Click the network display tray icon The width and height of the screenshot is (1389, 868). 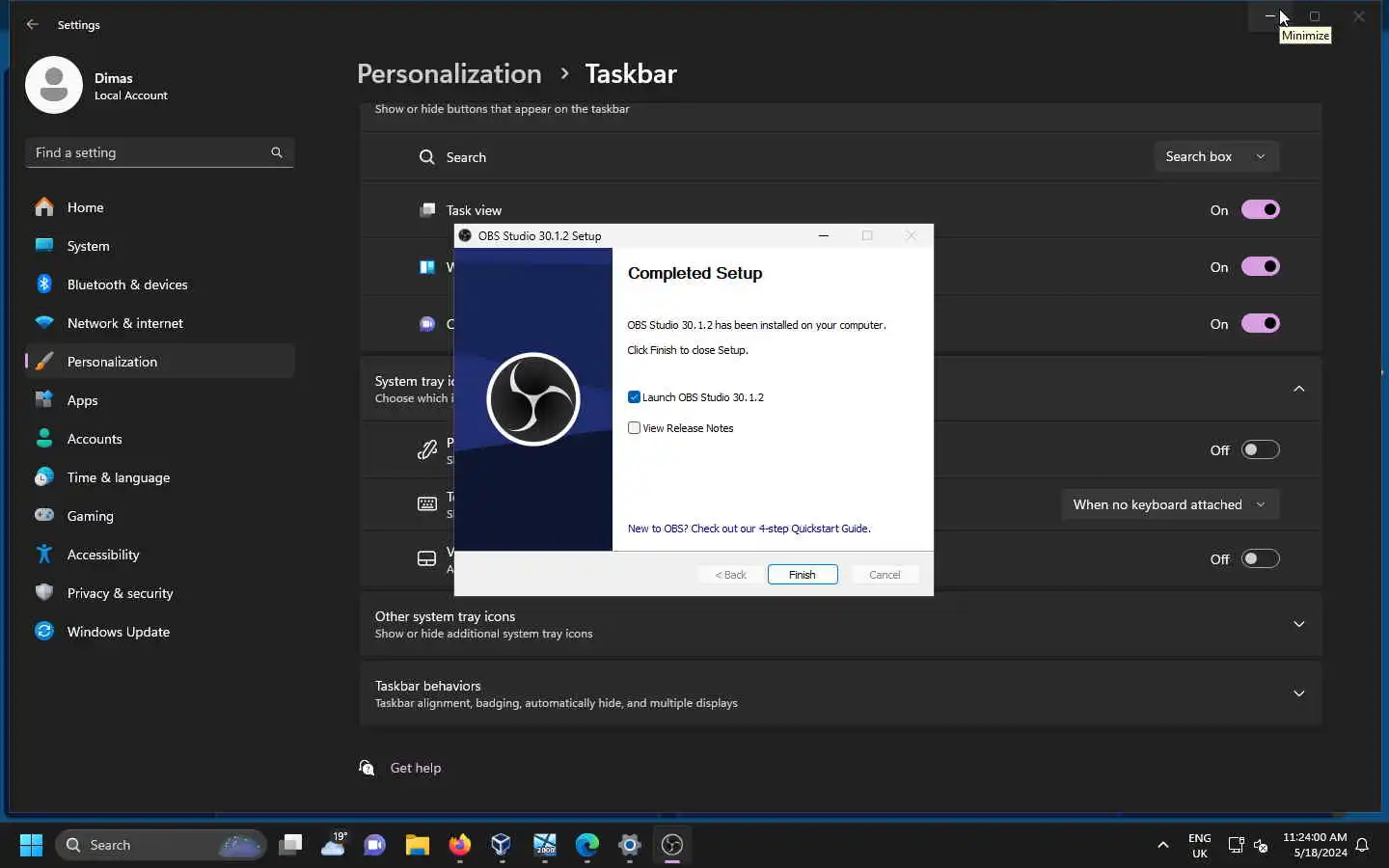1236,845
